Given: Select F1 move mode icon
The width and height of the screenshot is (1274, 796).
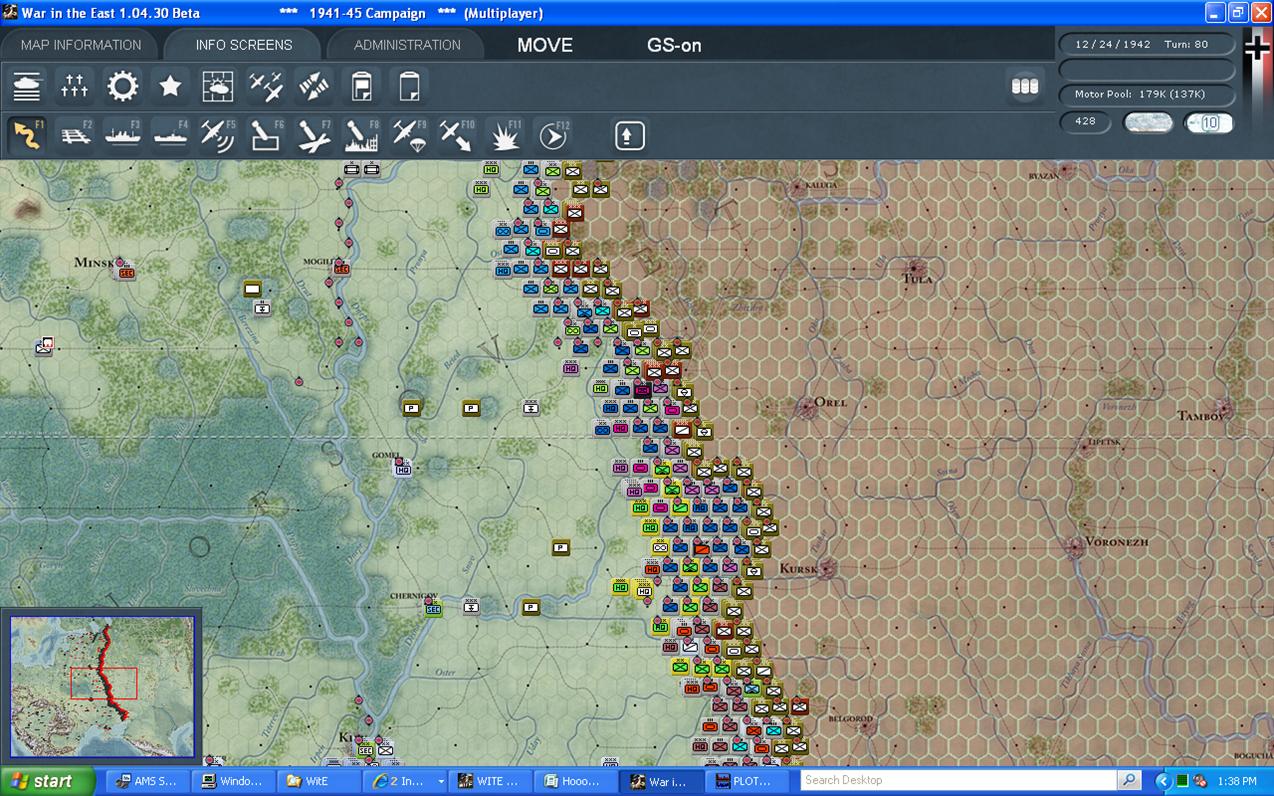Looking at the screenshot, I should (x=27, y=135).
